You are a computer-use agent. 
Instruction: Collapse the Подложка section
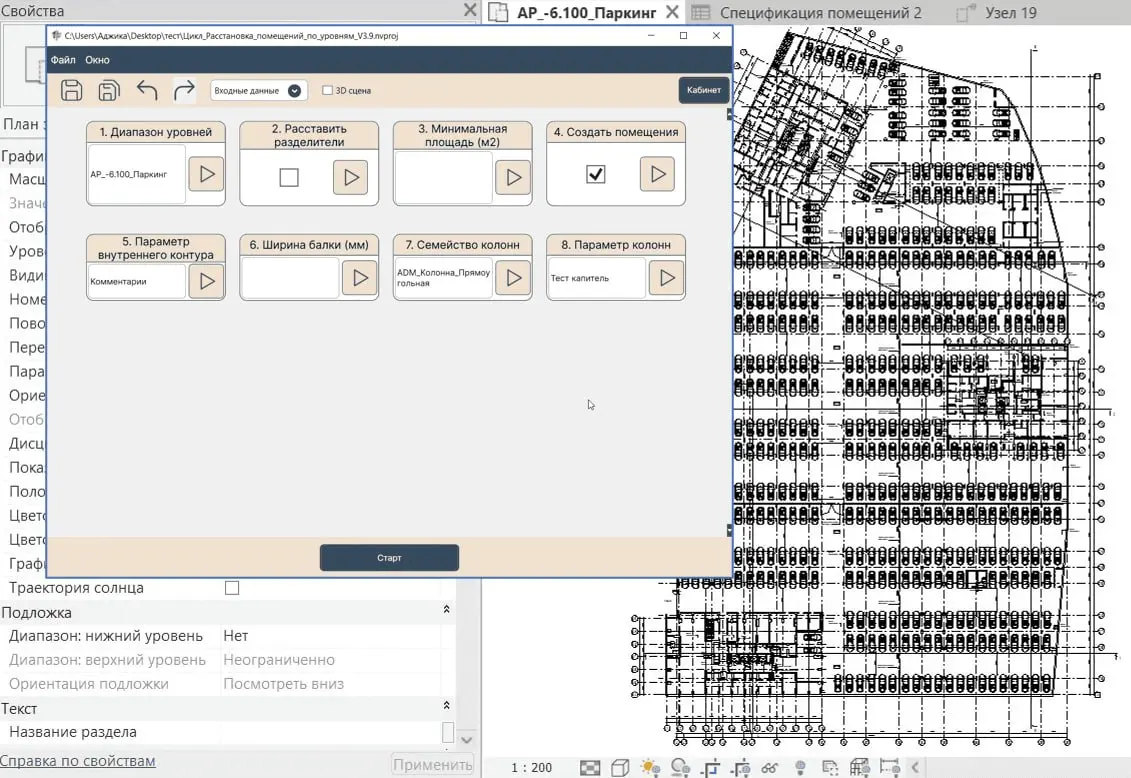[x=446, y=610]
